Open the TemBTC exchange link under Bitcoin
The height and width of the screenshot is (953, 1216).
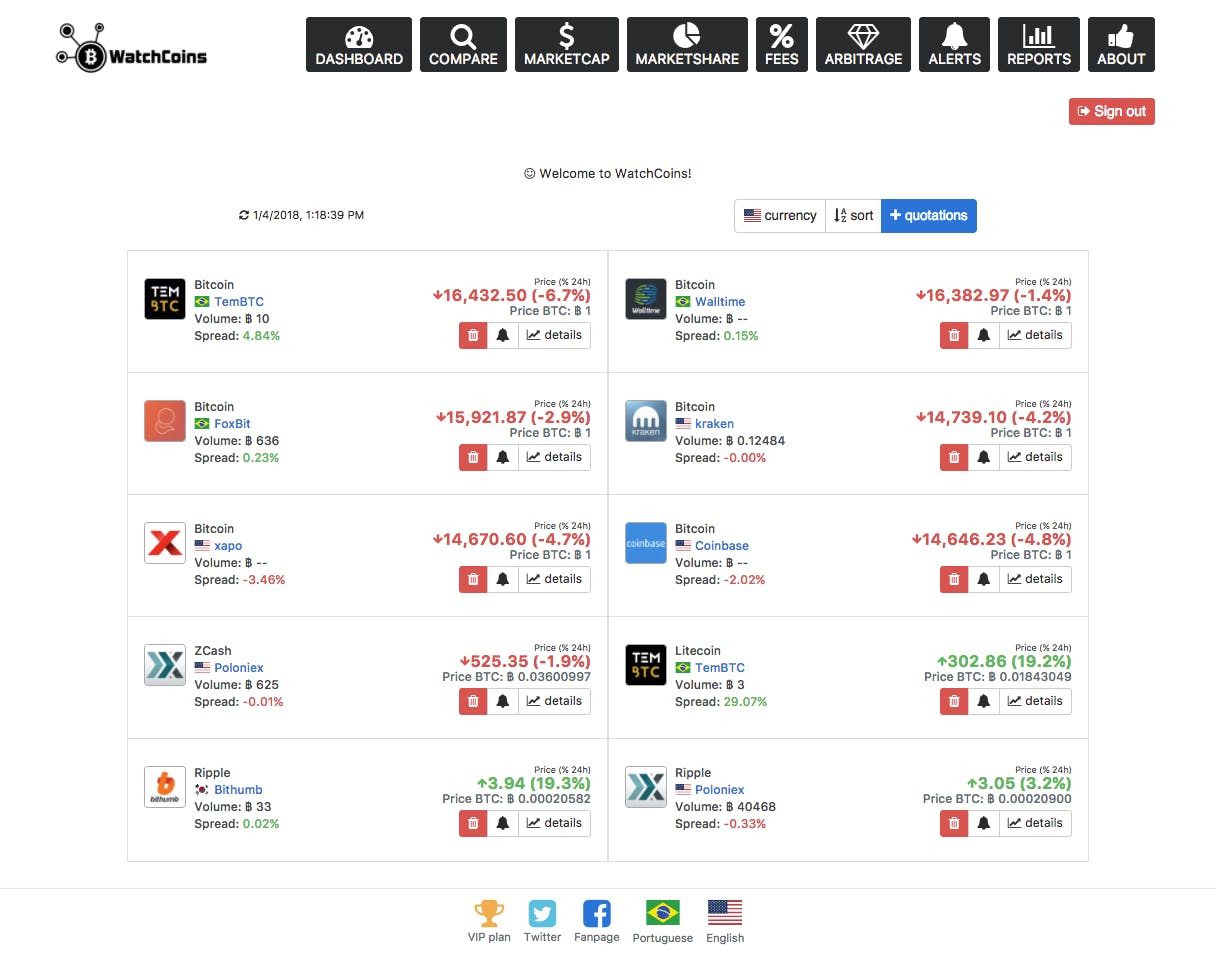(239, 302)
